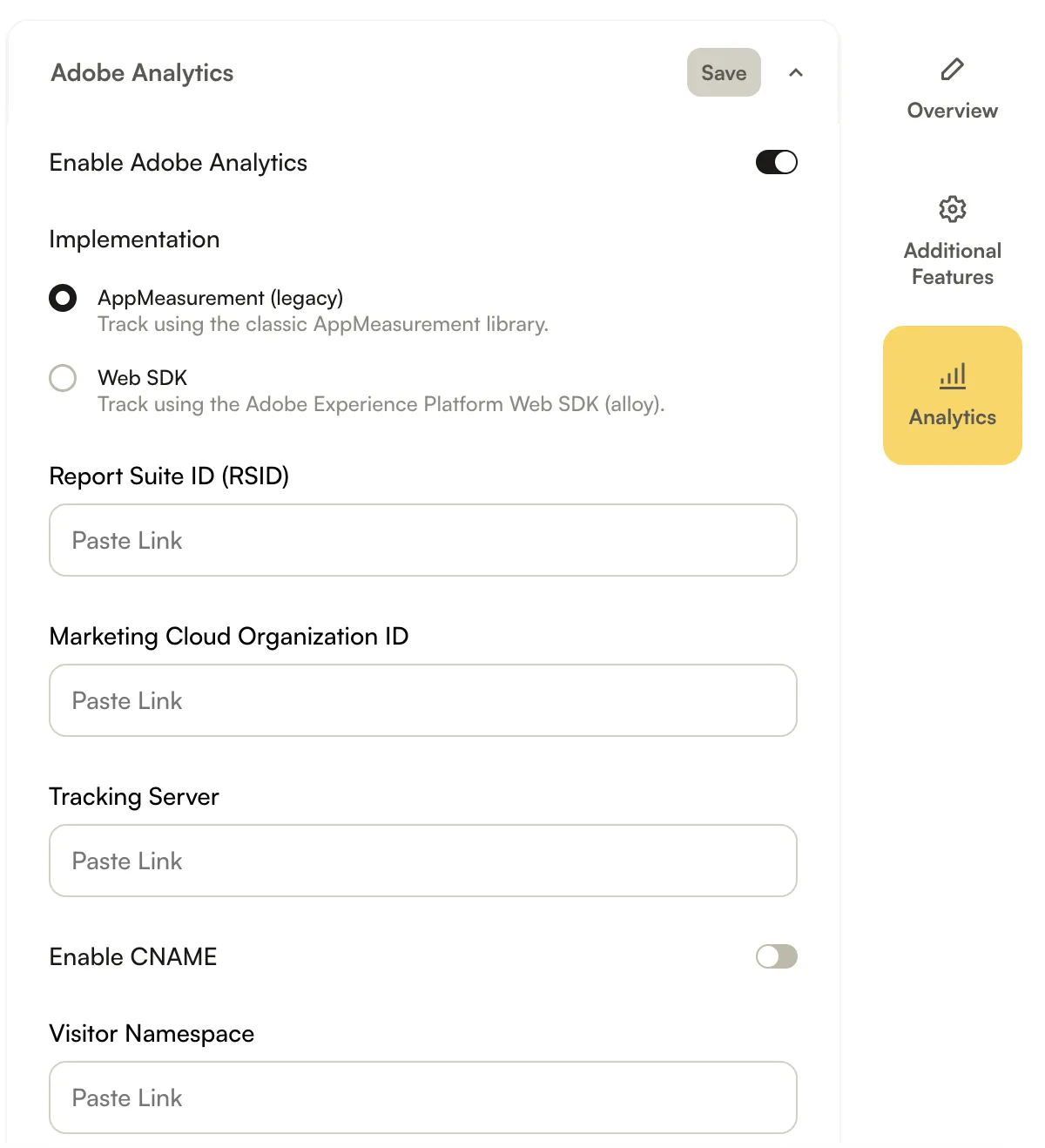
Task: Click the Adobe Analytics section heading
Action: click(142, 73)
